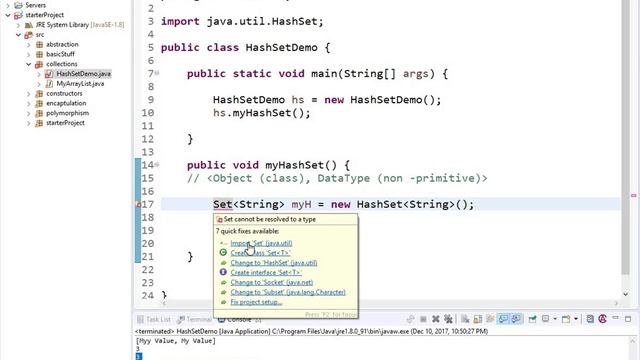
Task: Click error marker on line 17 gutter
Action: pos(138,204)
